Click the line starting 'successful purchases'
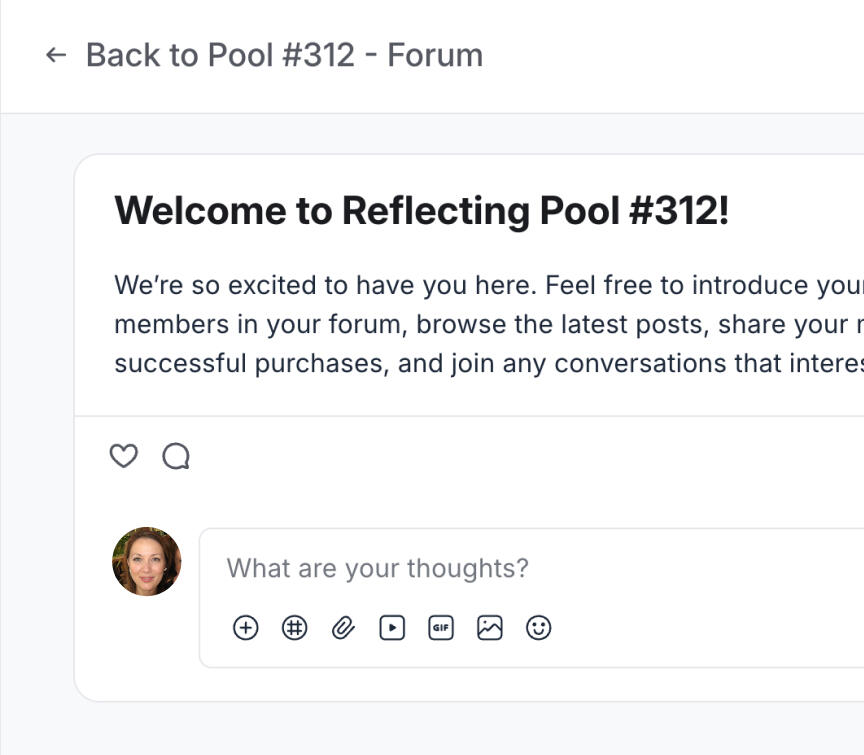864x755 pixels. click(489, 364)
